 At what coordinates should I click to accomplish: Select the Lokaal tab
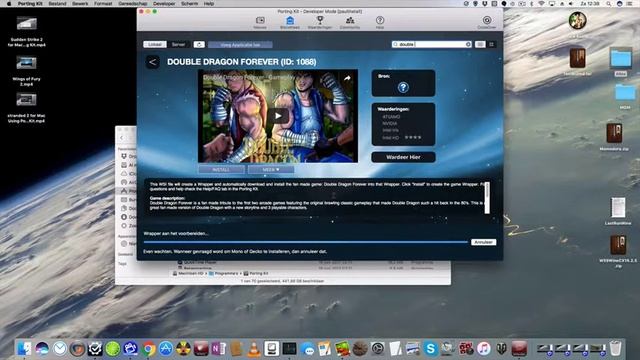pyautogui.click(x=155, y=44)
